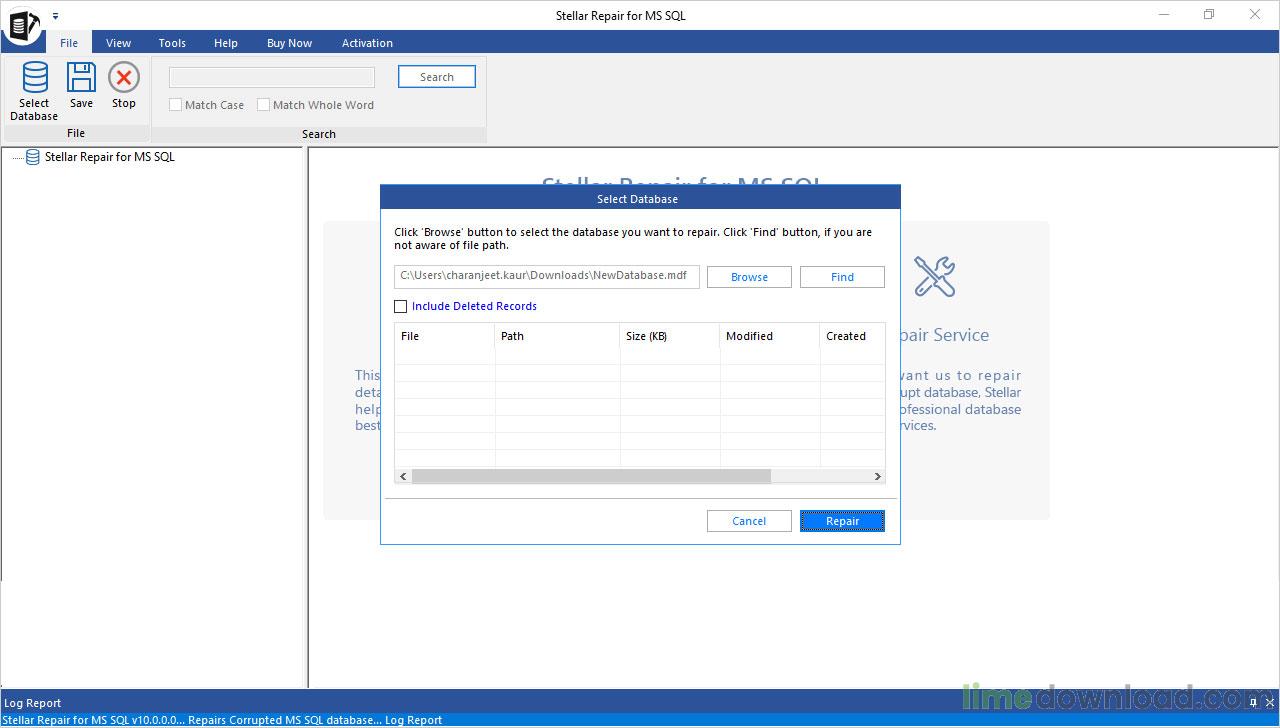Click the database icon in tree panel
Viewport: 1280px width, 728px height.
coord(33,157)
